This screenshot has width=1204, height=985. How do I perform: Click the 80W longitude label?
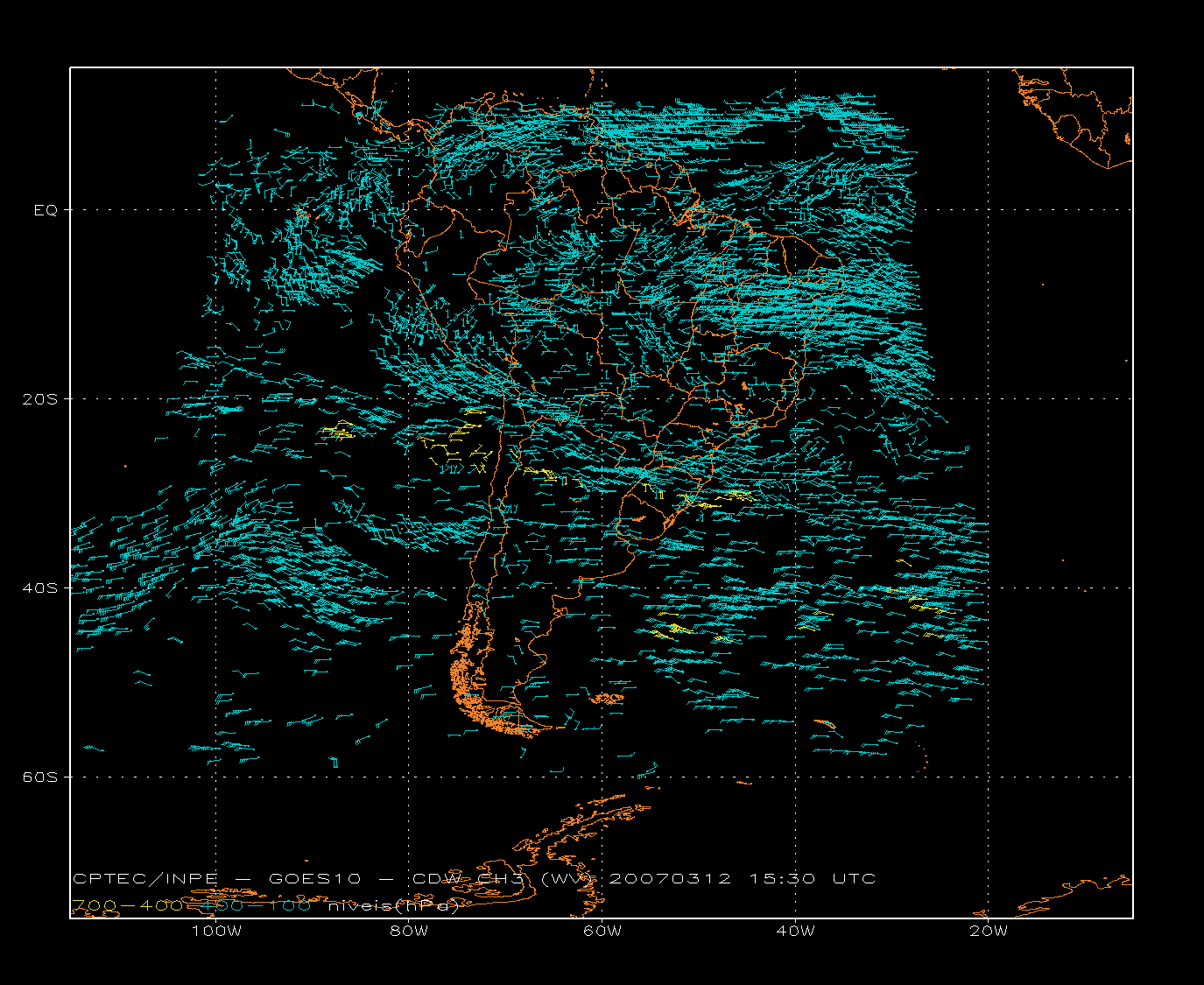pyautogui.click(x=409, y=931)
